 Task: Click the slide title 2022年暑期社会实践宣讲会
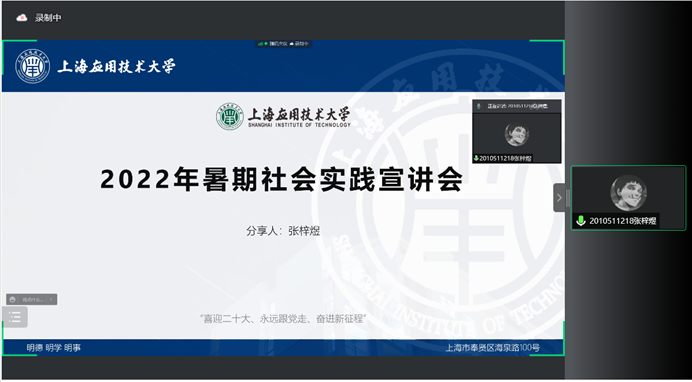pyautogui.click(x=281, y=180)
